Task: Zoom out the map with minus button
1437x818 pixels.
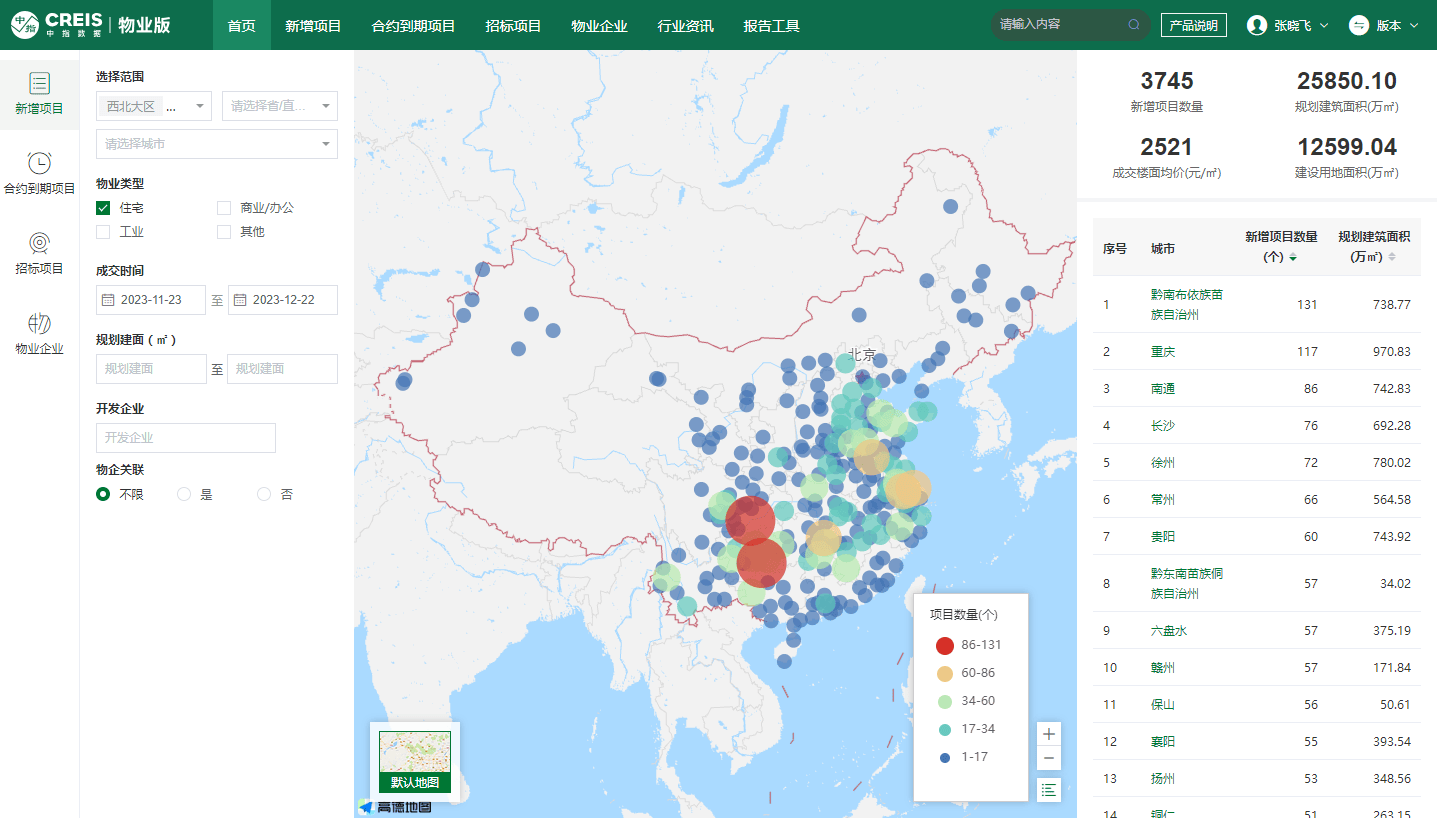Action: [x=1049, y=759]
